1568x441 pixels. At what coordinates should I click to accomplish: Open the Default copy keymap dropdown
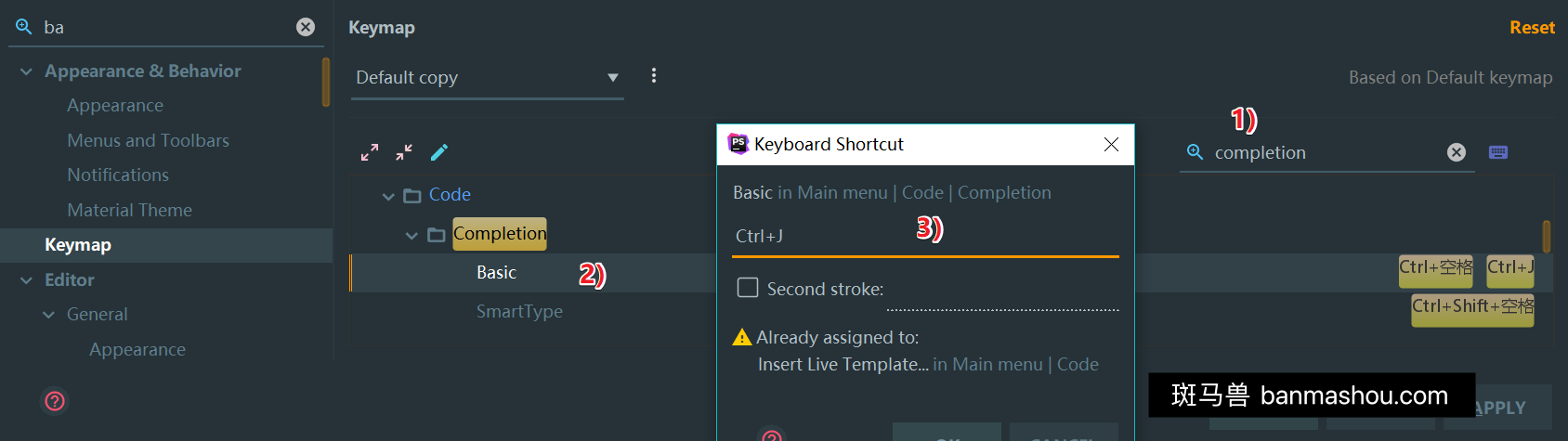(x=490, y=78)
